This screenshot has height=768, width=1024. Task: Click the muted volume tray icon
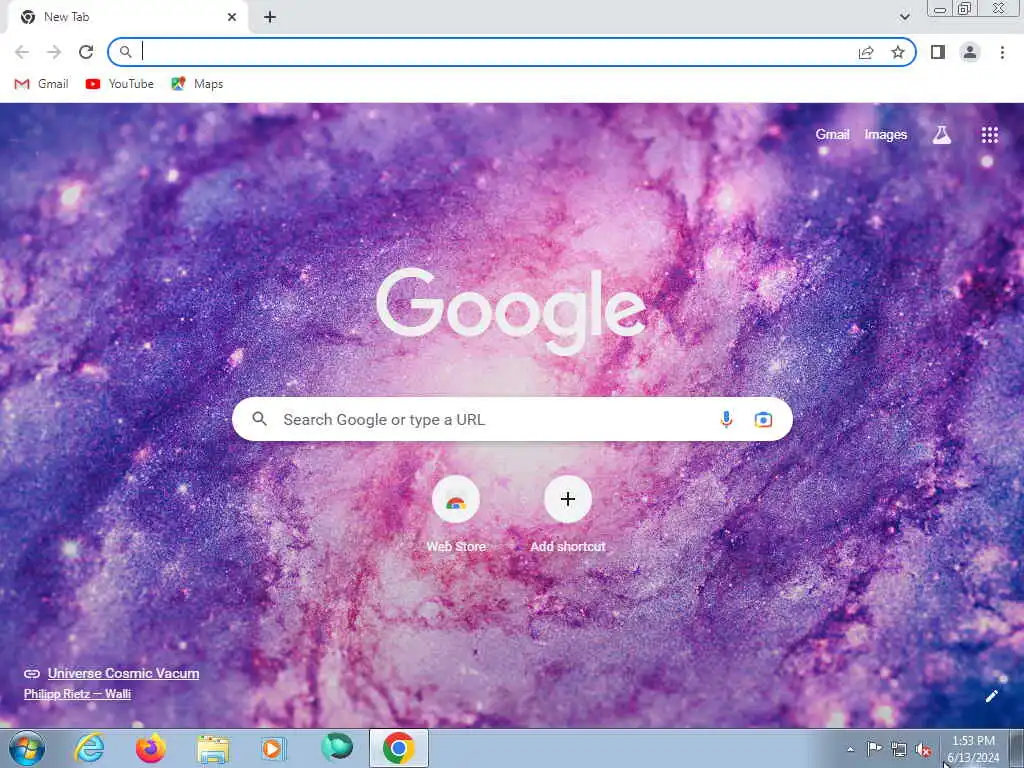pyautogui.click(x=923, y=750)
